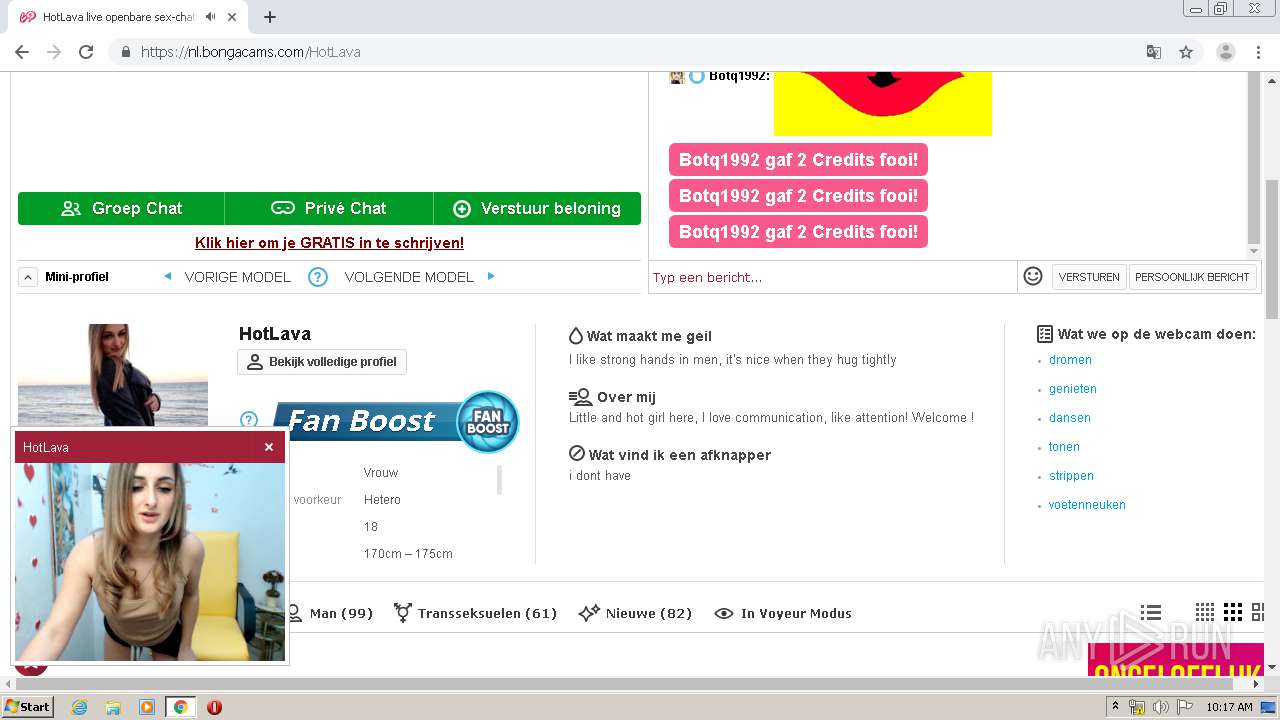Open the Windows Start menu
The width and height of the screenshot is (1280, 720).
[x=27, y=706]
